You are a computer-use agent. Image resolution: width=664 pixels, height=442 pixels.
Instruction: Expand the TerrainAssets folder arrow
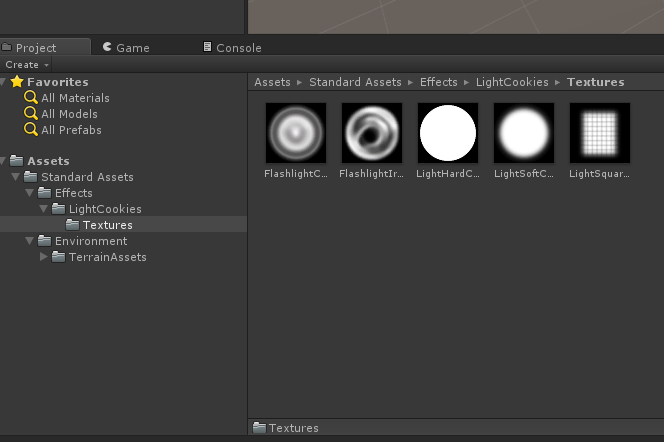click(x=43, y=257)
